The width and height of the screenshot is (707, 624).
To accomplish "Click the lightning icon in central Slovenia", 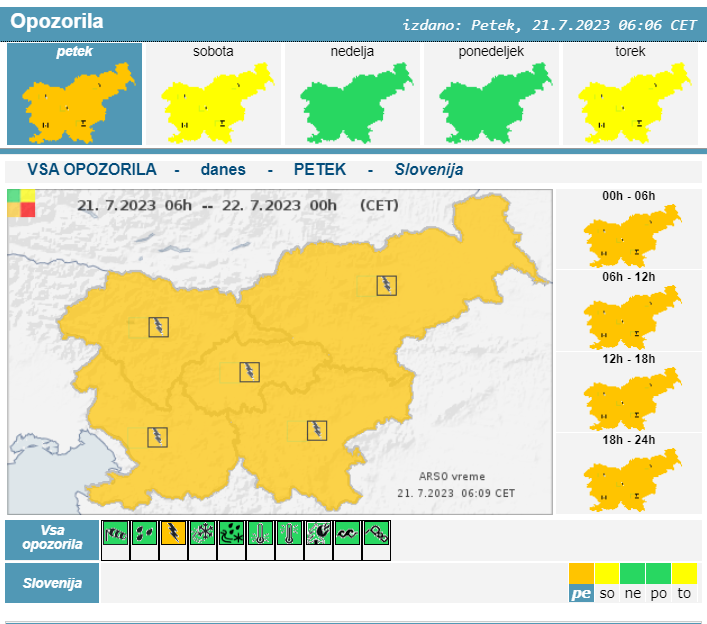I will pyautogui.click(x=249, y=372).
